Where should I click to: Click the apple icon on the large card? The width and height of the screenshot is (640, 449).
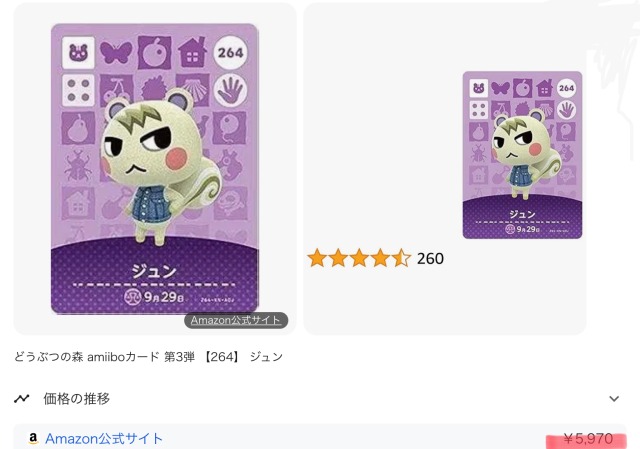(154, 53)
